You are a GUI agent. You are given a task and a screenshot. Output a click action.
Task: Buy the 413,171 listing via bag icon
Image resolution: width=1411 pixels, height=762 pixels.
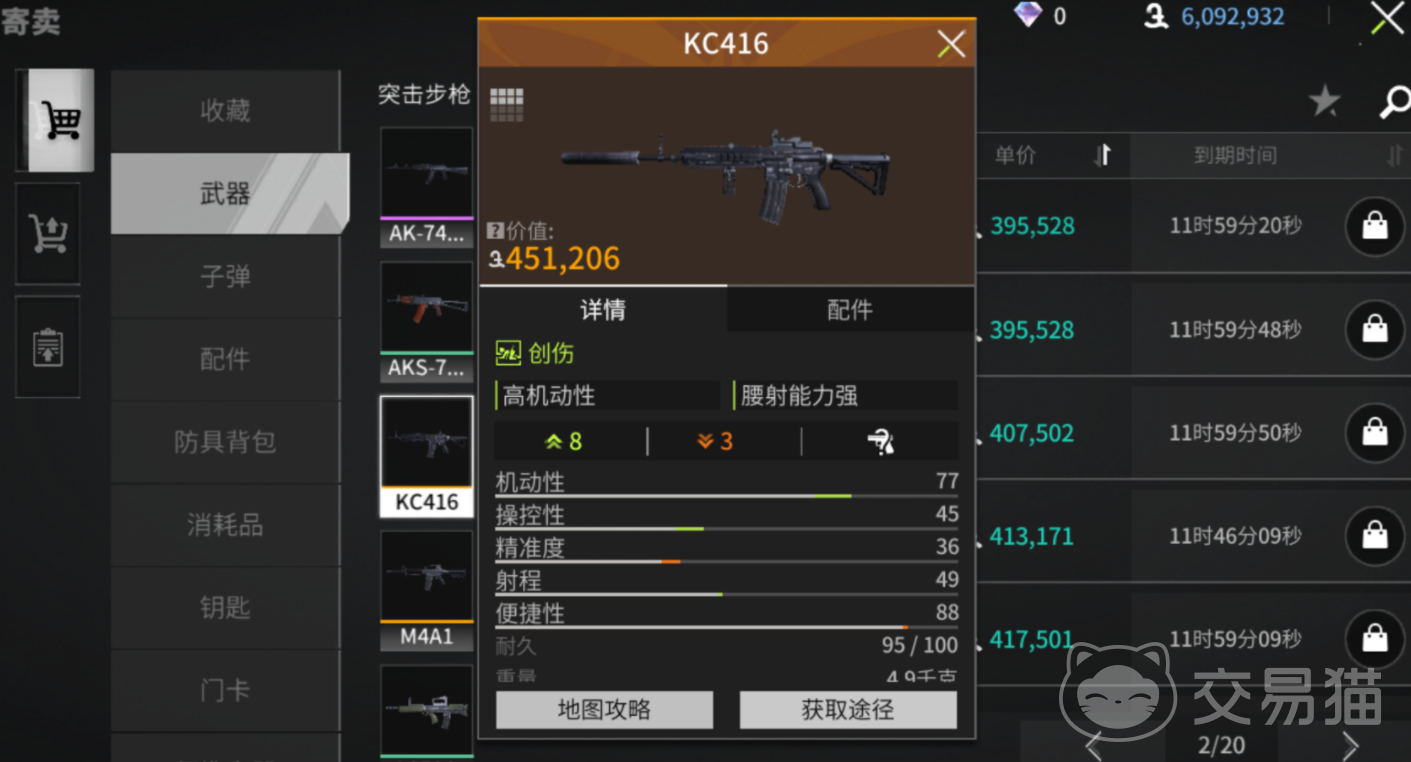pyautogui.click(x=1374, y=536)
